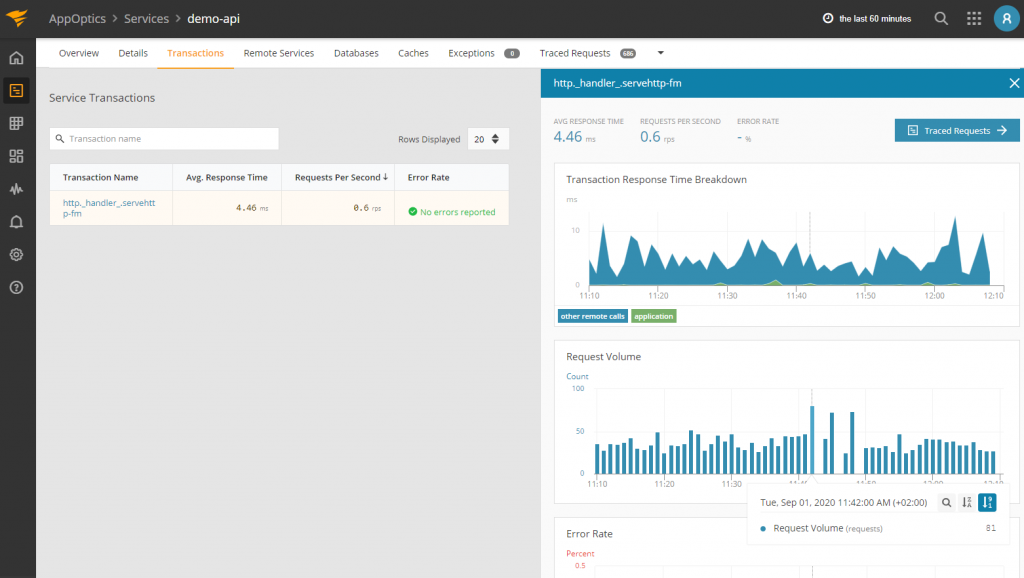The height and width of the screenshot is (578, 1024).
Task: Open the Settings gear in sidebar
Action: click(16, 254)
